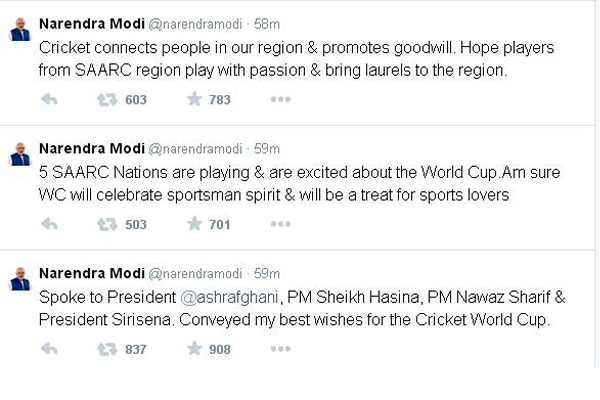Viewport: 600px width, 400px height.
Task: Expand more actions on the SAARC Nations tweet
Action: [x=280, y=224]
